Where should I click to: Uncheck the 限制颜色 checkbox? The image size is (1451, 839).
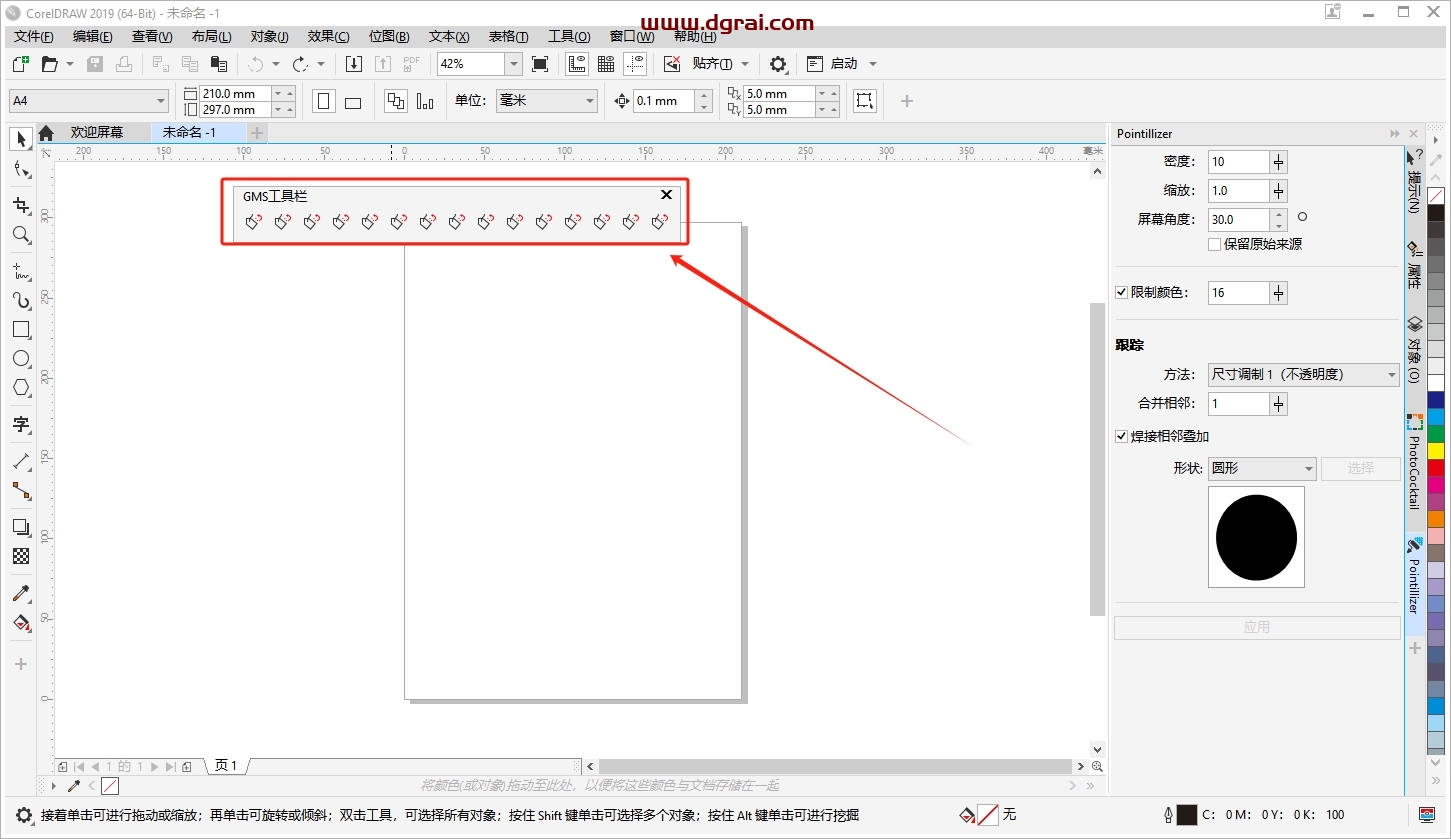pyautogui.click(x=1122, y=293)
